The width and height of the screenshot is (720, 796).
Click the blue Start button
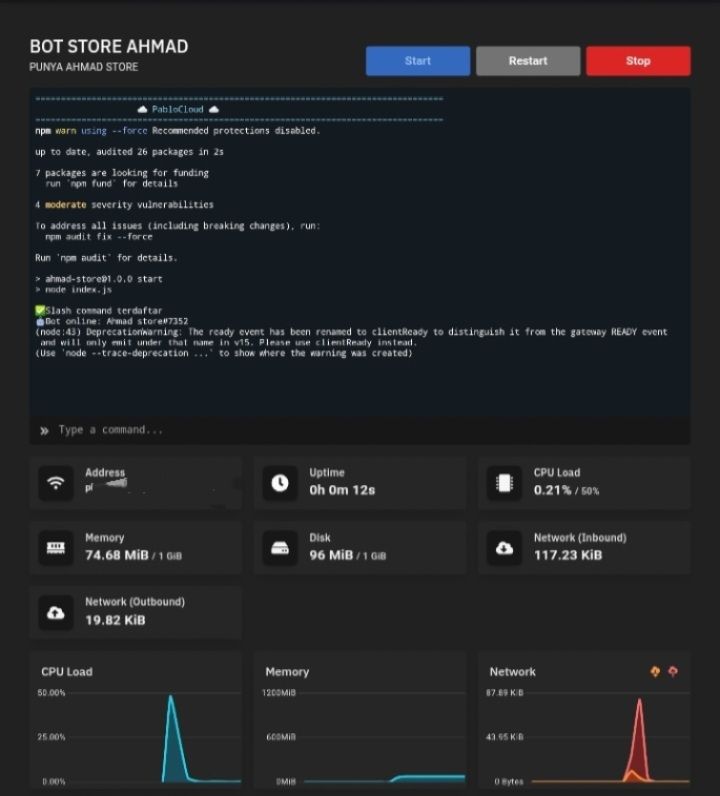417,61
